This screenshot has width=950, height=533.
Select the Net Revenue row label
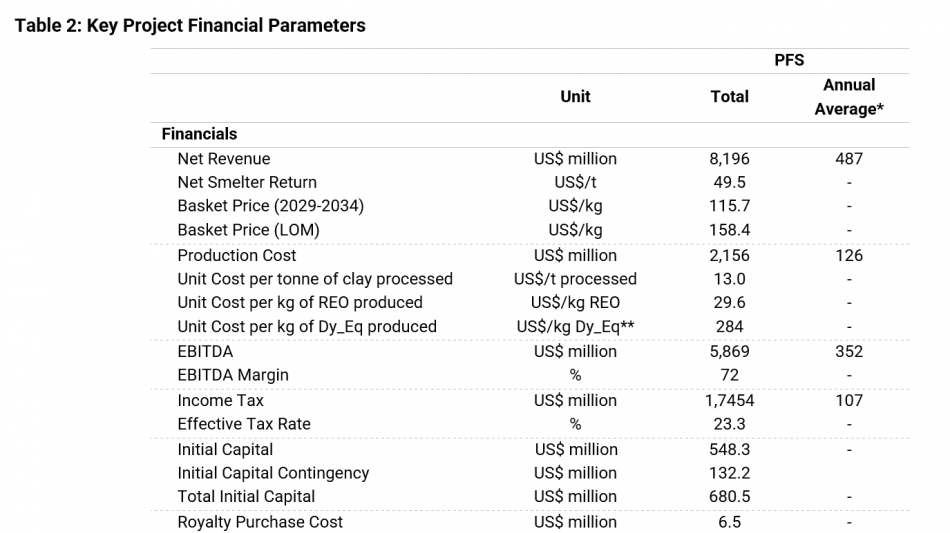point(224,159)
